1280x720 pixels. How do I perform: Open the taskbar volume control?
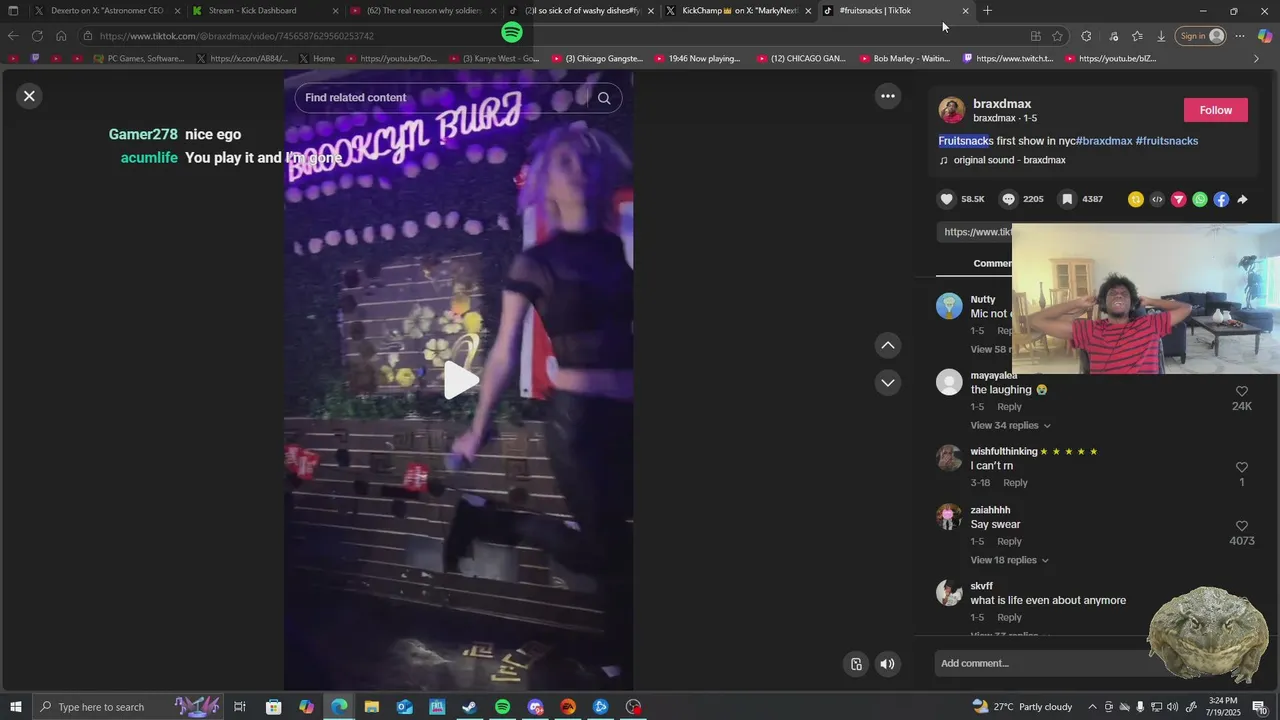point(1172,707)
